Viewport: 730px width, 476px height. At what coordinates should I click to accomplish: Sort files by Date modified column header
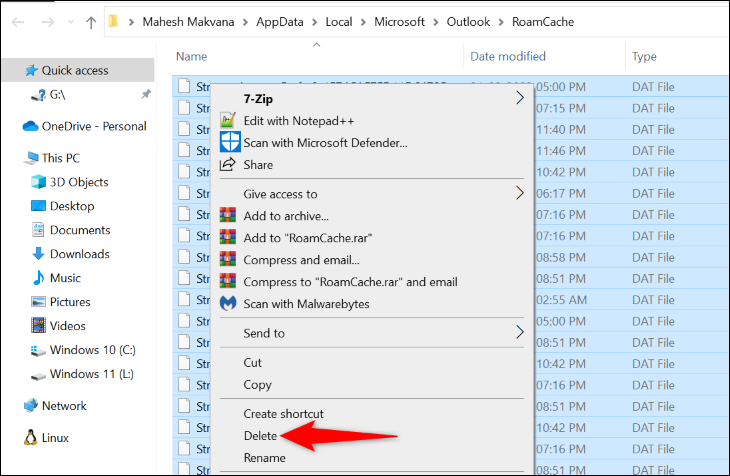[508, 56]
